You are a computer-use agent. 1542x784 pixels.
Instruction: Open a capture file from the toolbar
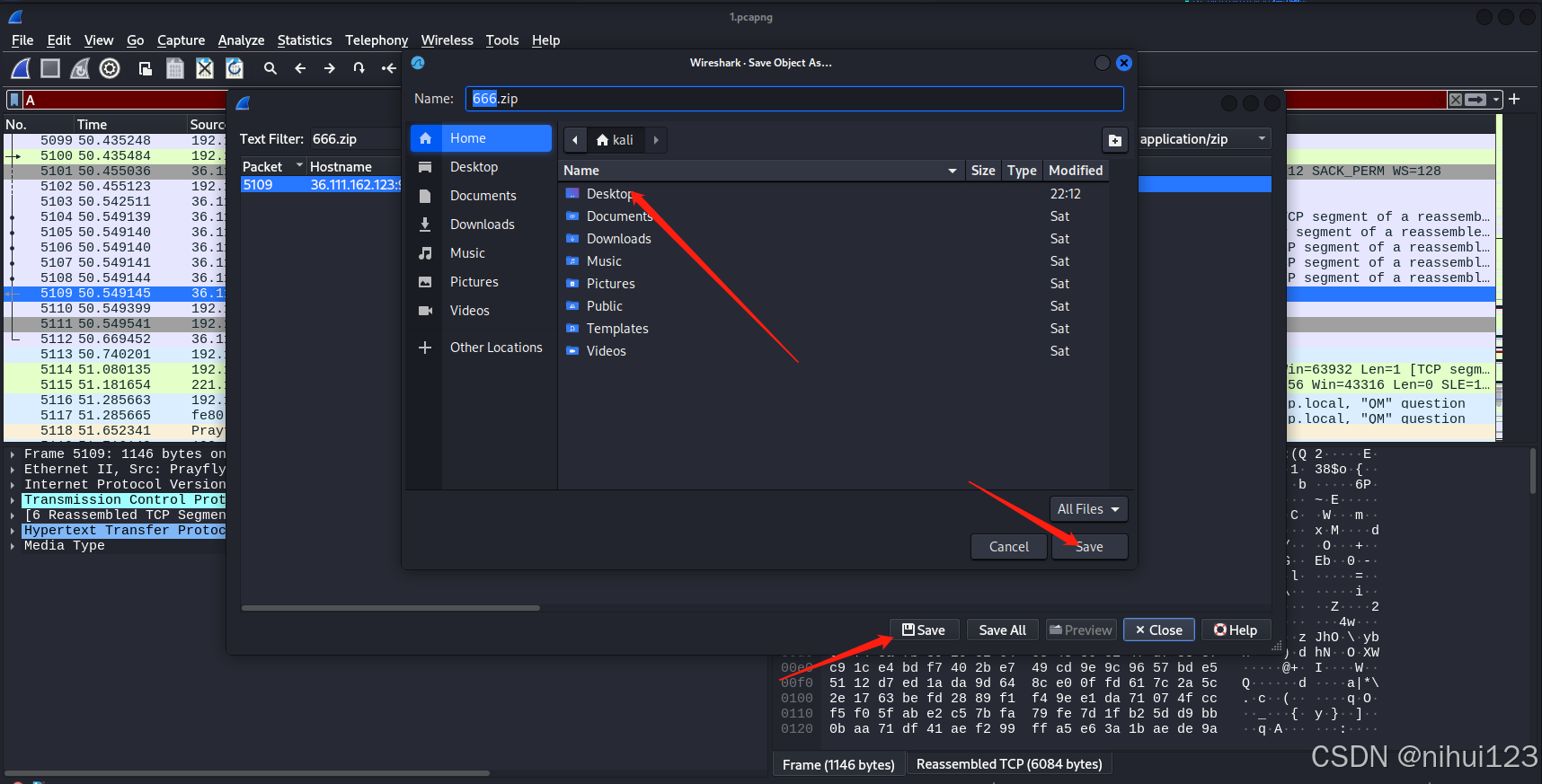146,68
